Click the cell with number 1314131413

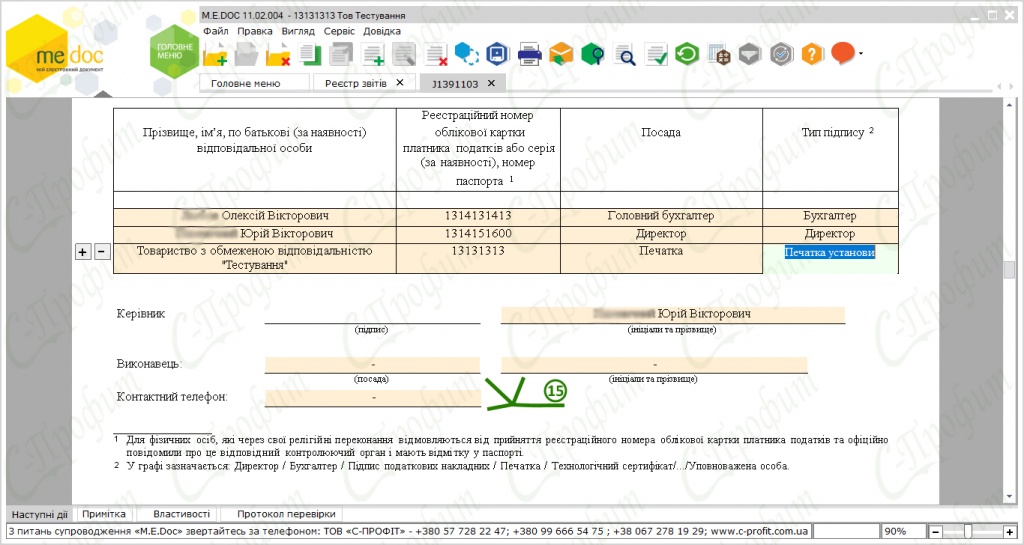[x=478, y=216]
